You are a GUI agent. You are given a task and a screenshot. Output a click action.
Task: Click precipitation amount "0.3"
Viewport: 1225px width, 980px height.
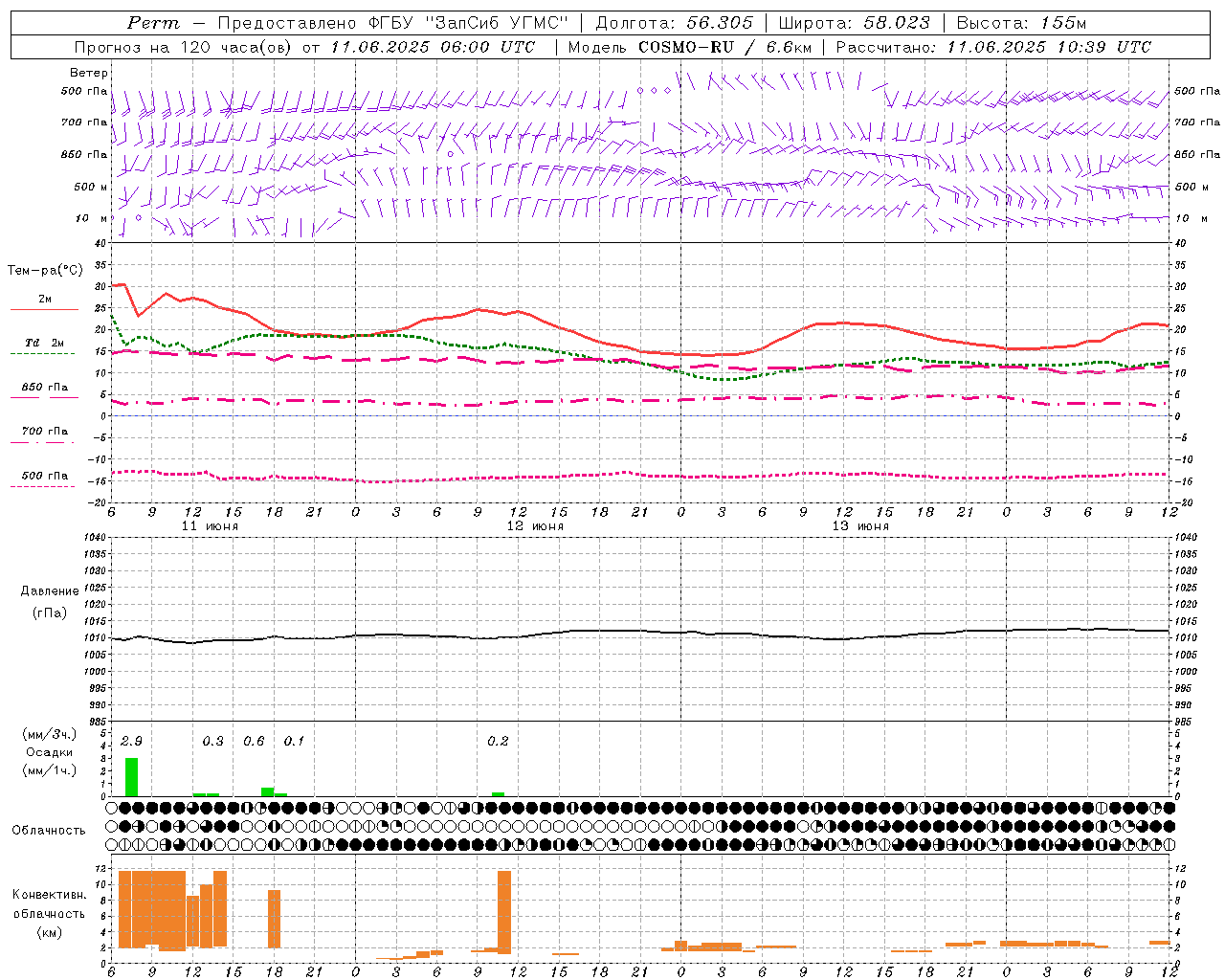coord(212,742)
